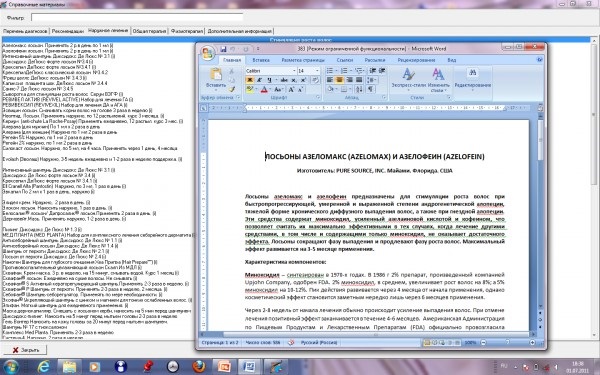The image size is (600, 375).
Task: Toggle Align Left in paragraph group
Action: pos(329,80)
